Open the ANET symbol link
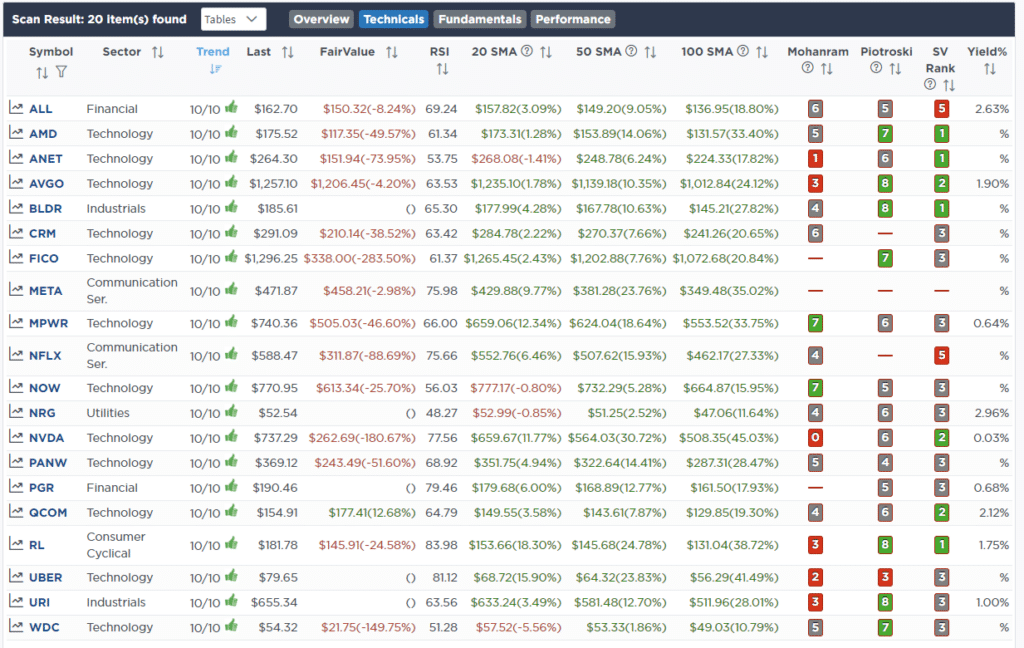 click(46, 159)
